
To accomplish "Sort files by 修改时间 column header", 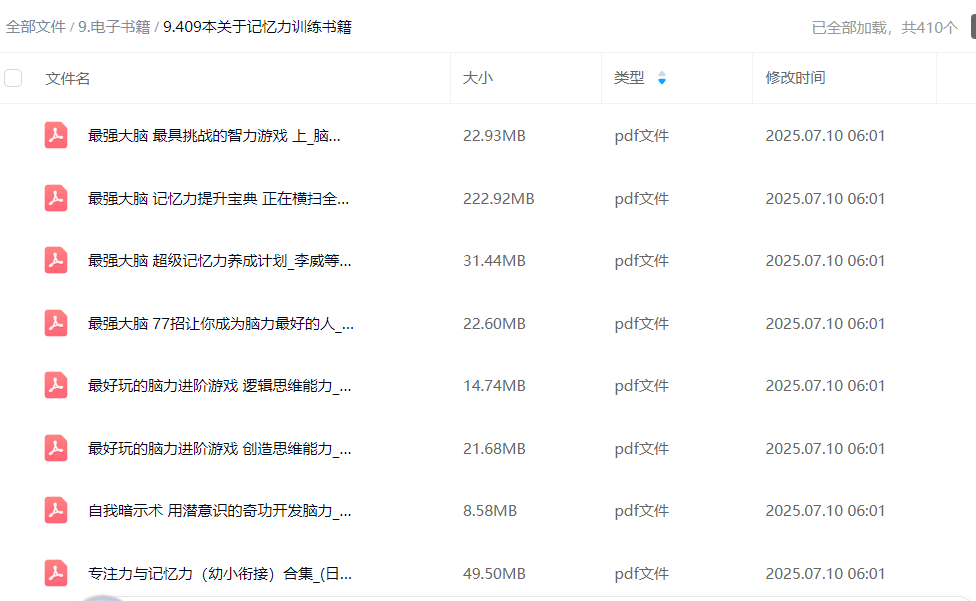I will 795,78.
